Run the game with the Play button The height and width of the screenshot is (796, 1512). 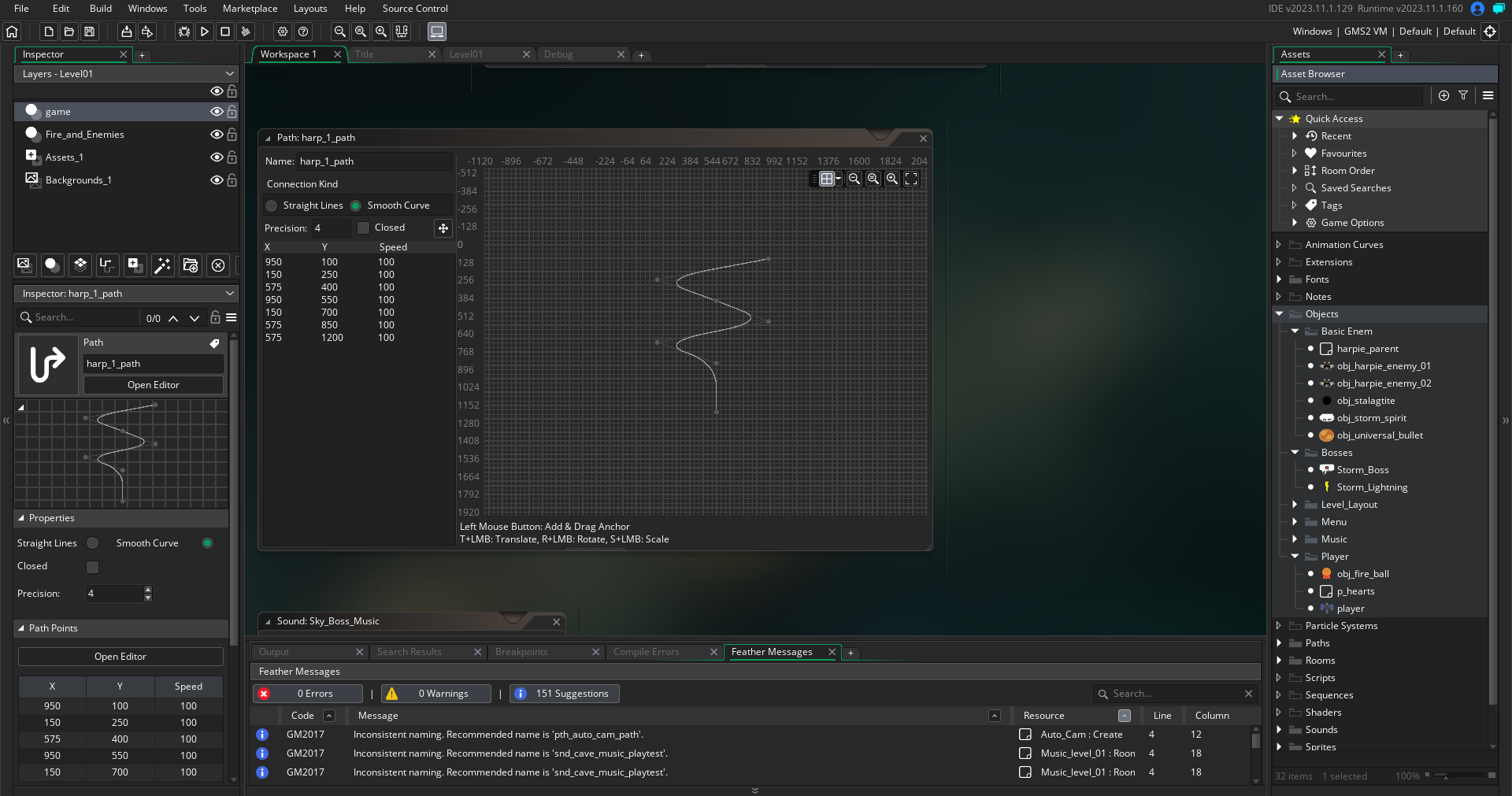click(x=205, y=31)
